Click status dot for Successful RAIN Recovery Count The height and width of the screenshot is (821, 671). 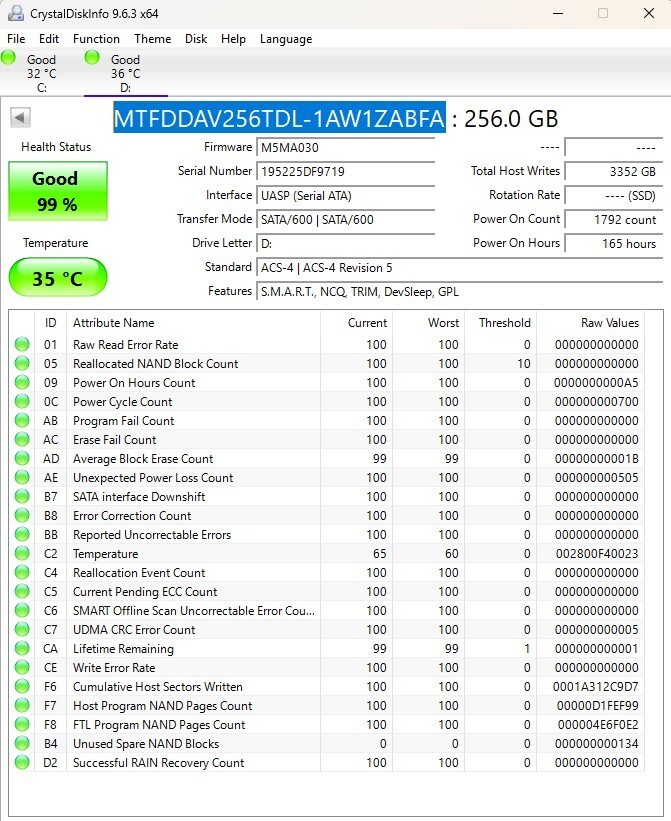click(22, 762)
